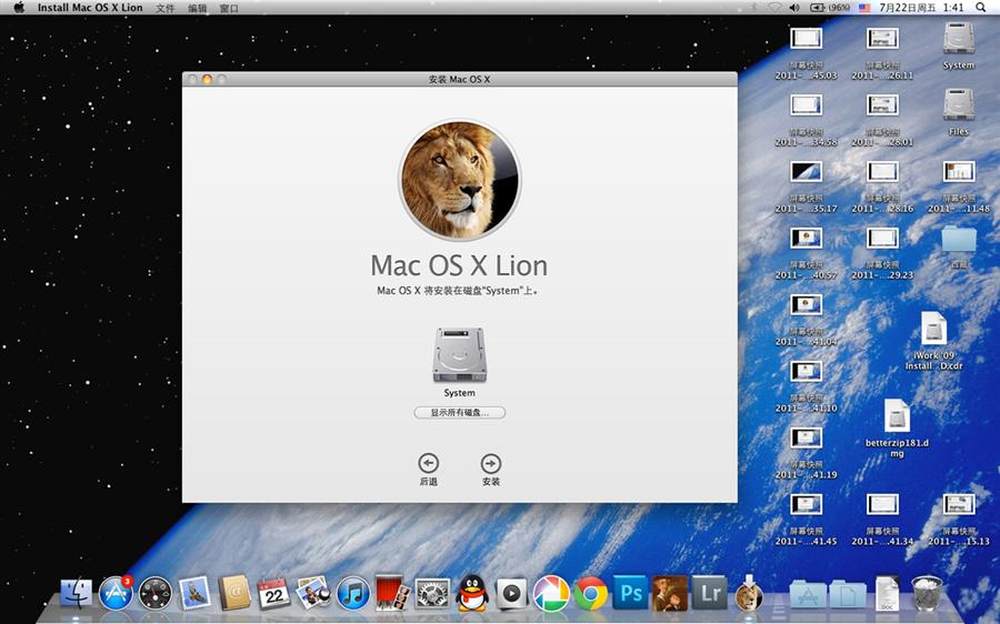Select the System disk in the installer

[459, 355]
